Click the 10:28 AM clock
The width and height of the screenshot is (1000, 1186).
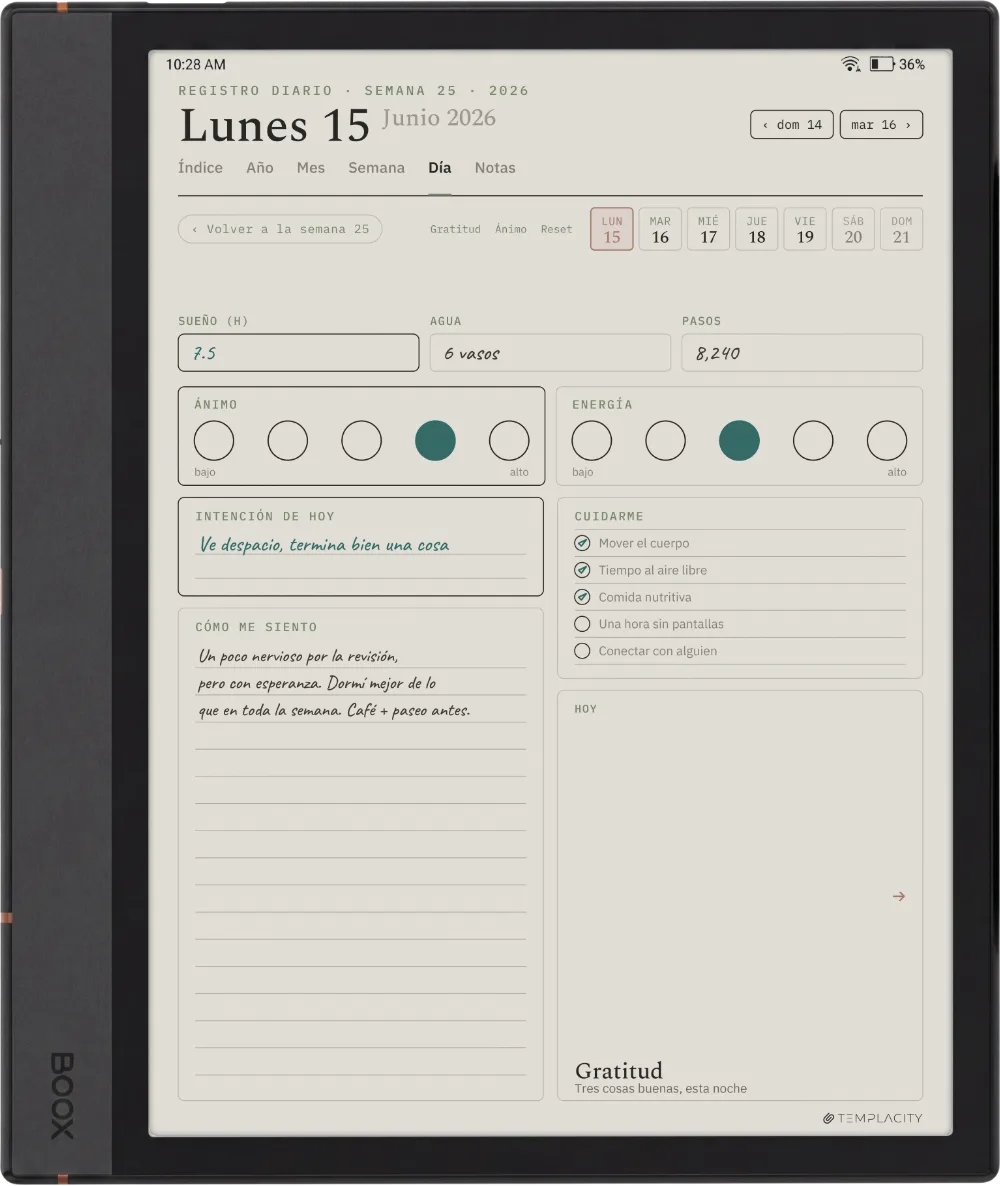pyautogui.click(x=196, y=65)
